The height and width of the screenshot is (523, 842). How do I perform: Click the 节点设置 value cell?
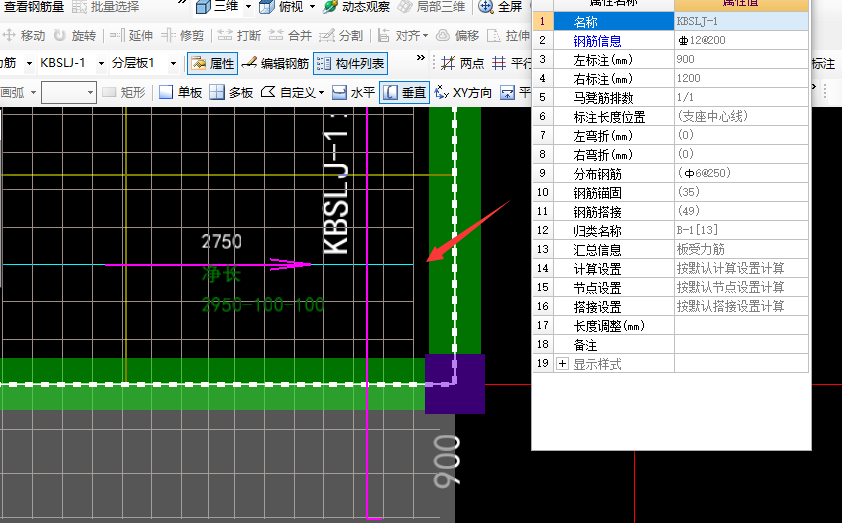(x=741, y=287)
